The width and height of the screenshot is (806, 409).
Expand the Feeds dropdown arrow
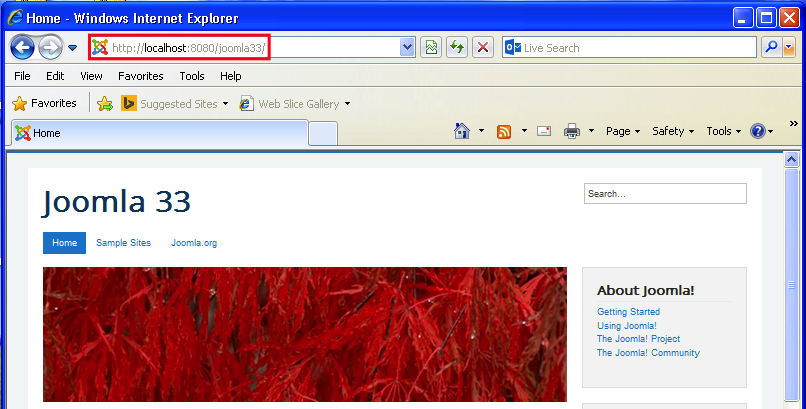524,131
